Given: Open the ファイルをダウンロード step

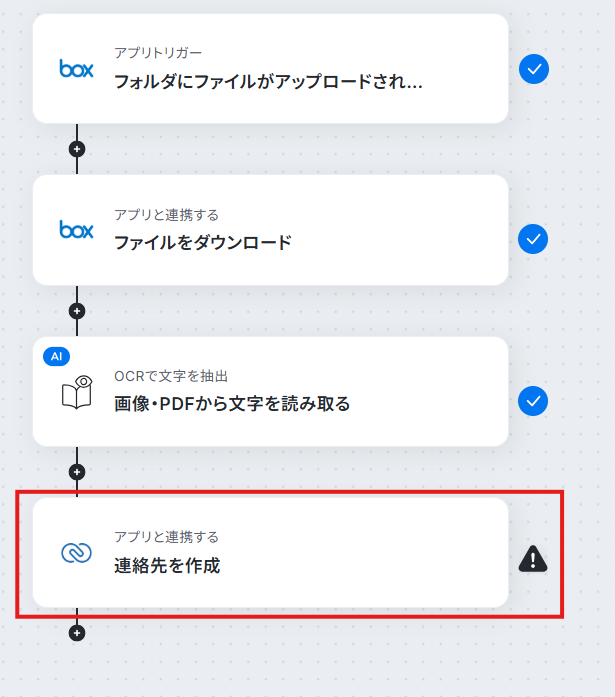Looking at the screenshot, I should (270, 230).
